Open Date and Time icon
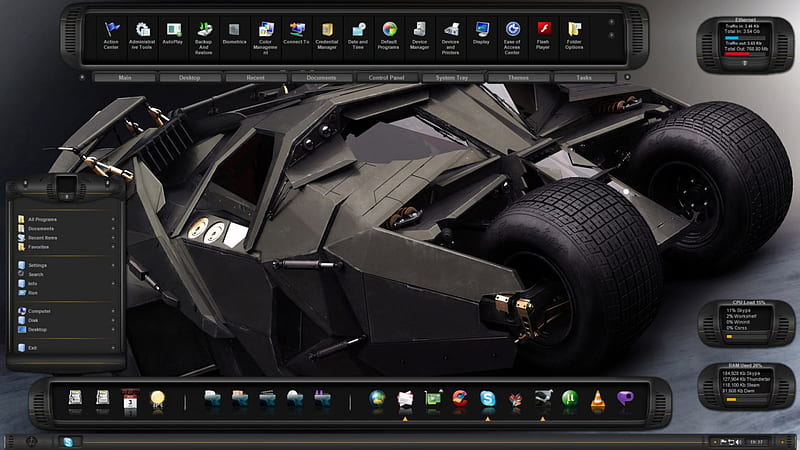 click(x=358, y=36)
